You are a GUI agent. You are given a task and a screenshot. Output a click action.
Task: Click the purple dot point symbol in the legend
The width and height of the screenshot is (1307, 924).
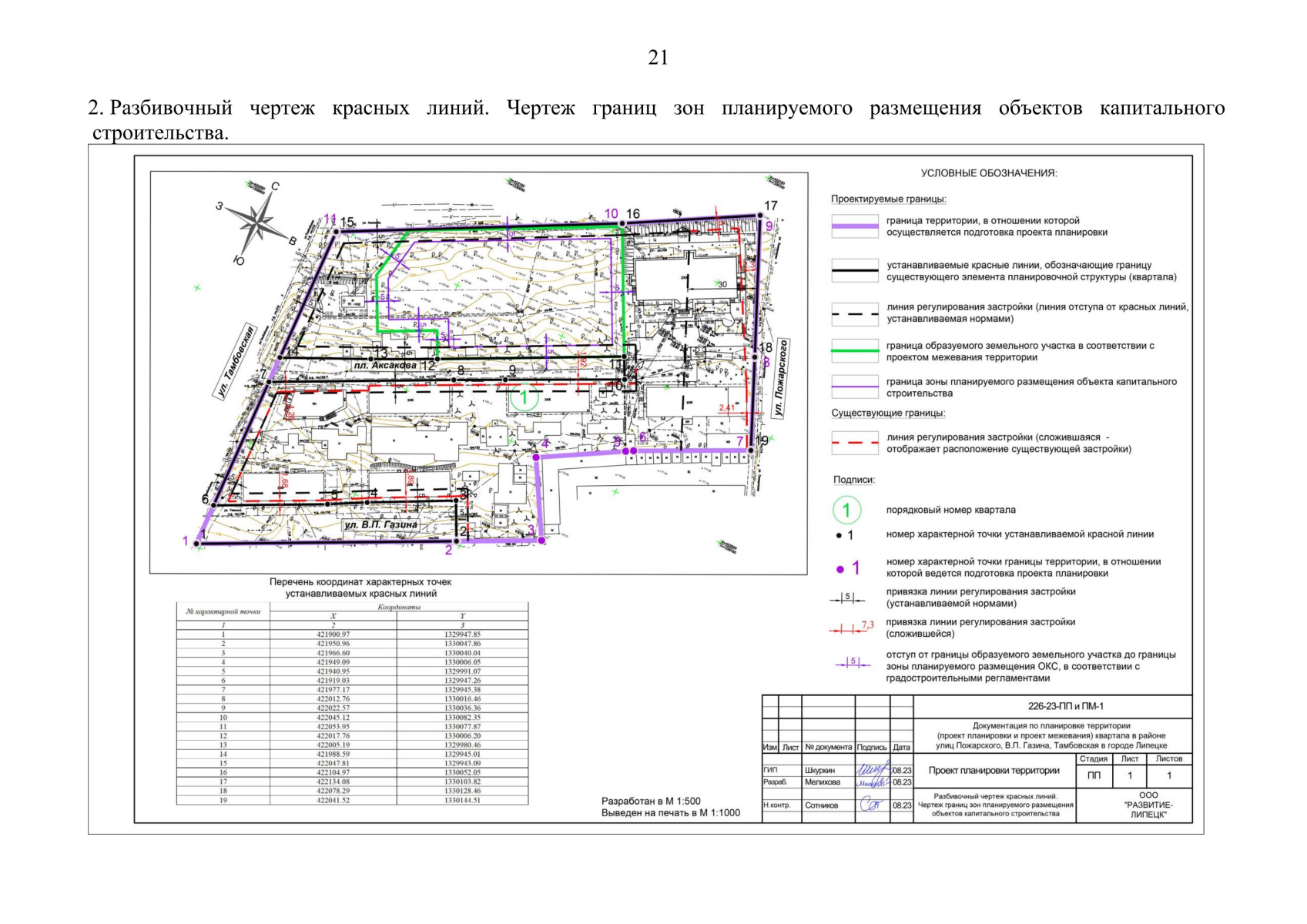click(840, 569)
